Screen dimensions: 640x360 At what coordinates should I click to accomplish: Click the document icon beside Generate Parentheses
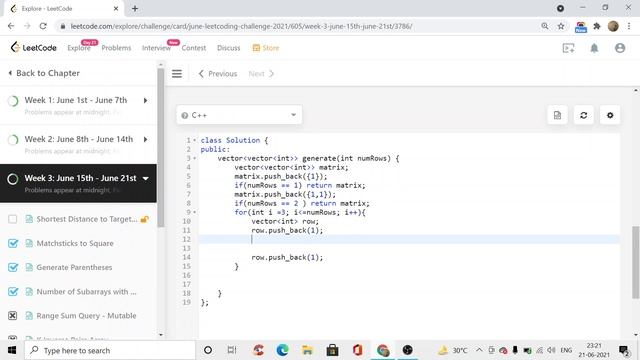pos(29,267)
